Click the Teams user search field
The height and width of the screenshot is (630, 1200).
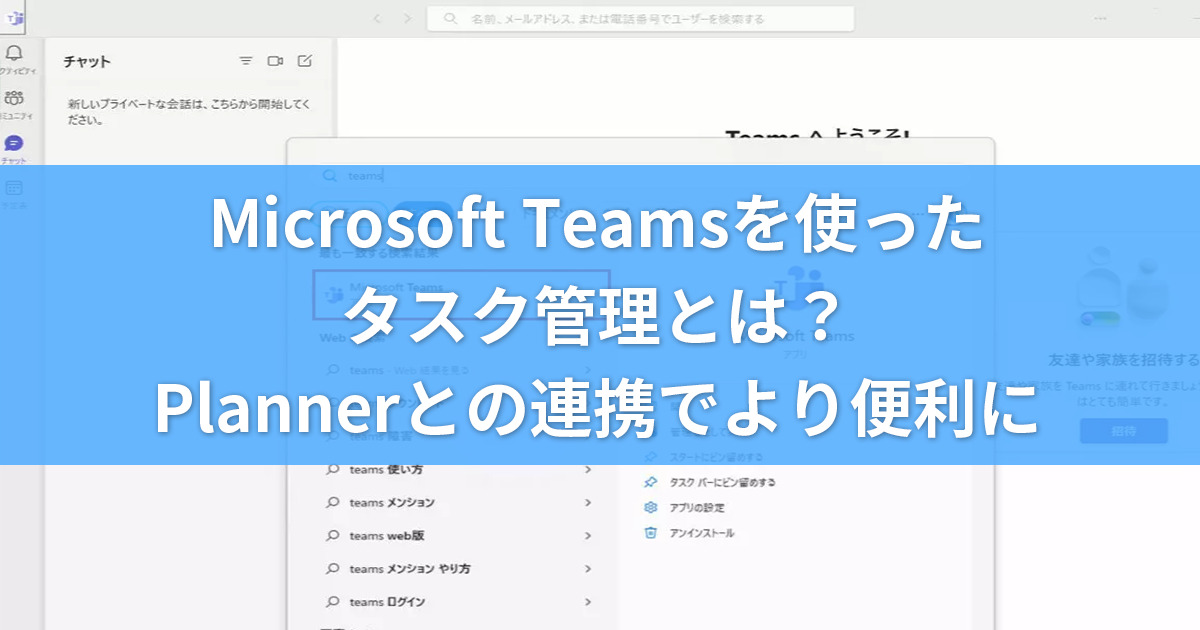(x=640, y=18)
